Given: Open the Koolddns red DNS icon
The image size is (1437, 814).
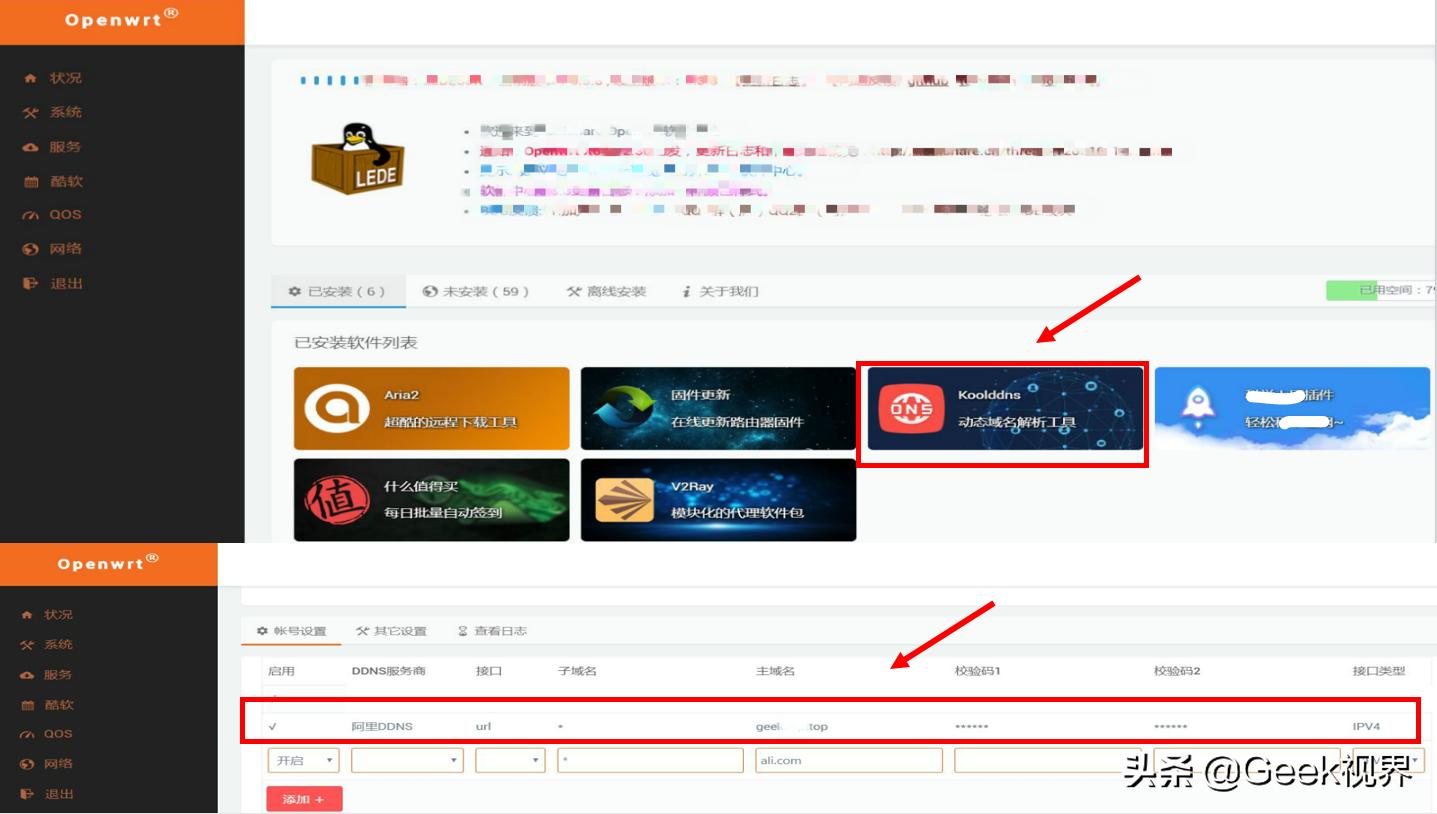Looking at the screenshot, I should [x=911, y=409].
